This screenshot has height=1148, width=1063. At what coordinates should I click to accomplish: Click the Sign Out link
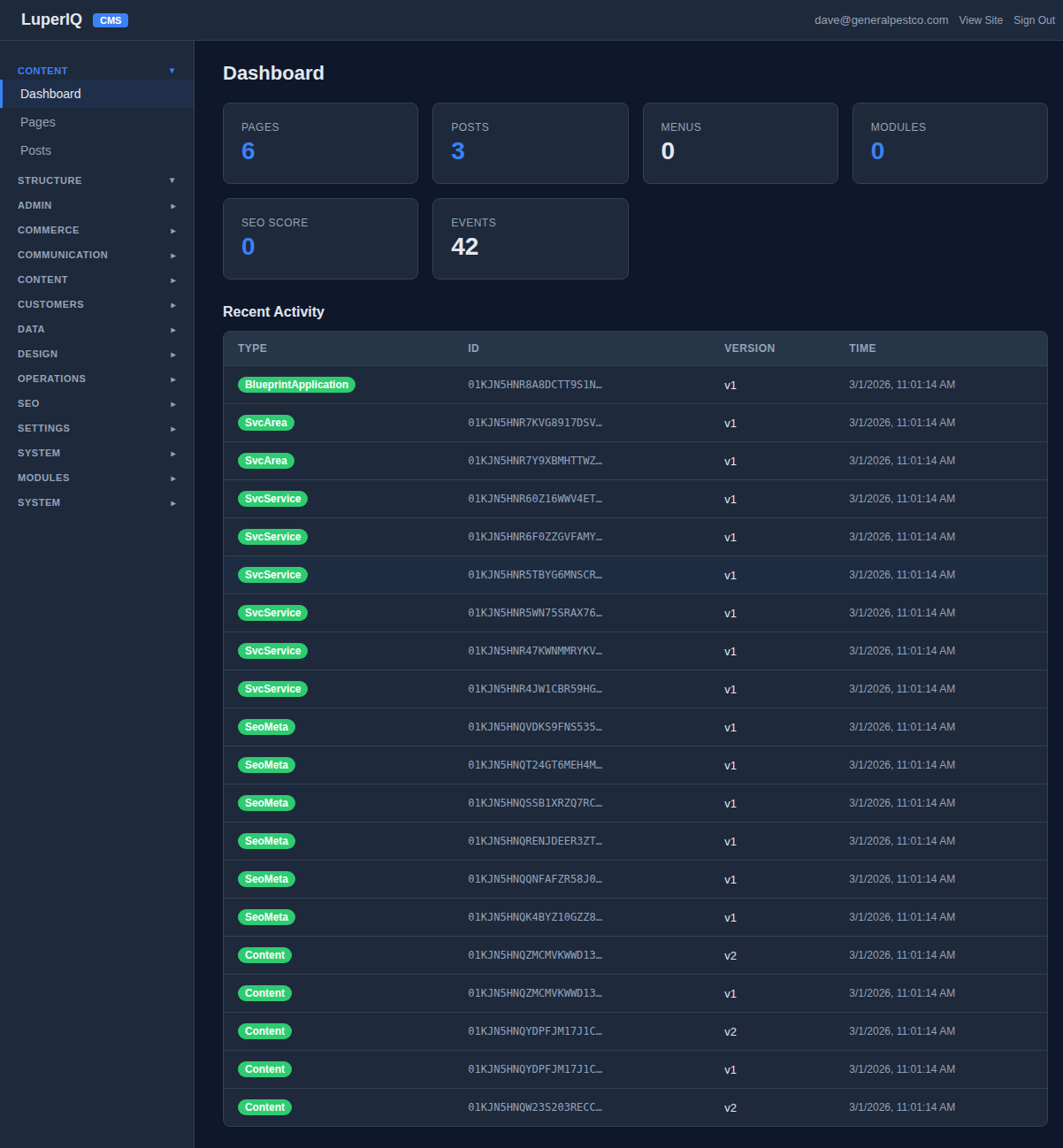point(1033,19)
